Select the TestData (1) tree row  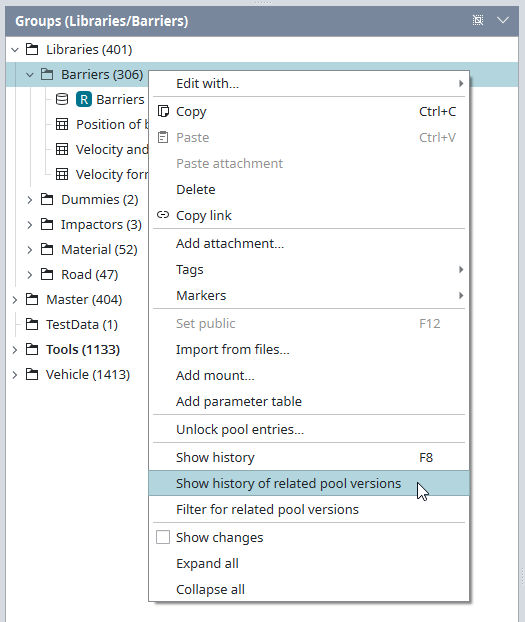click(x=82, y=324)
